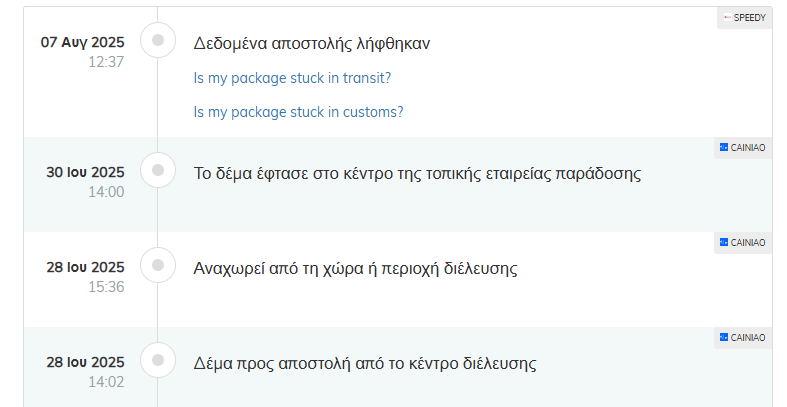
Task: Click the Cainiao logo on 28 Ιου 14:02 entry
Action: [x=724, y=337]
